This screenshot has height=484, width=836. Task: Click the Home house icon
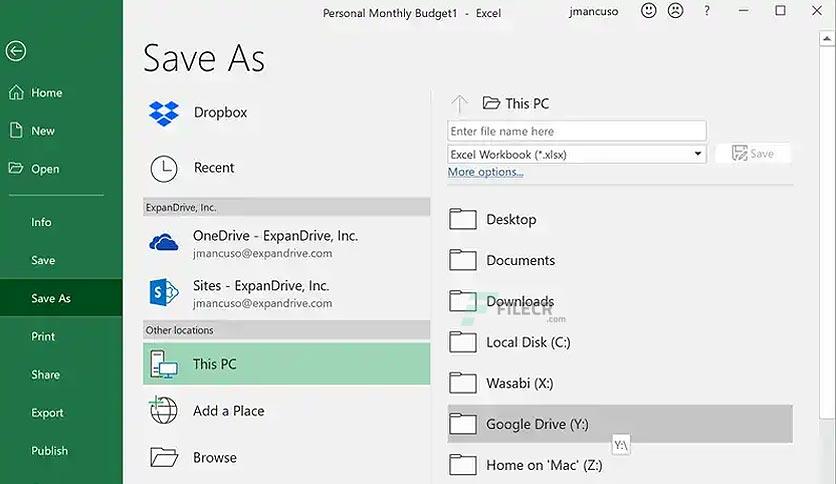(x=16, y=92)
